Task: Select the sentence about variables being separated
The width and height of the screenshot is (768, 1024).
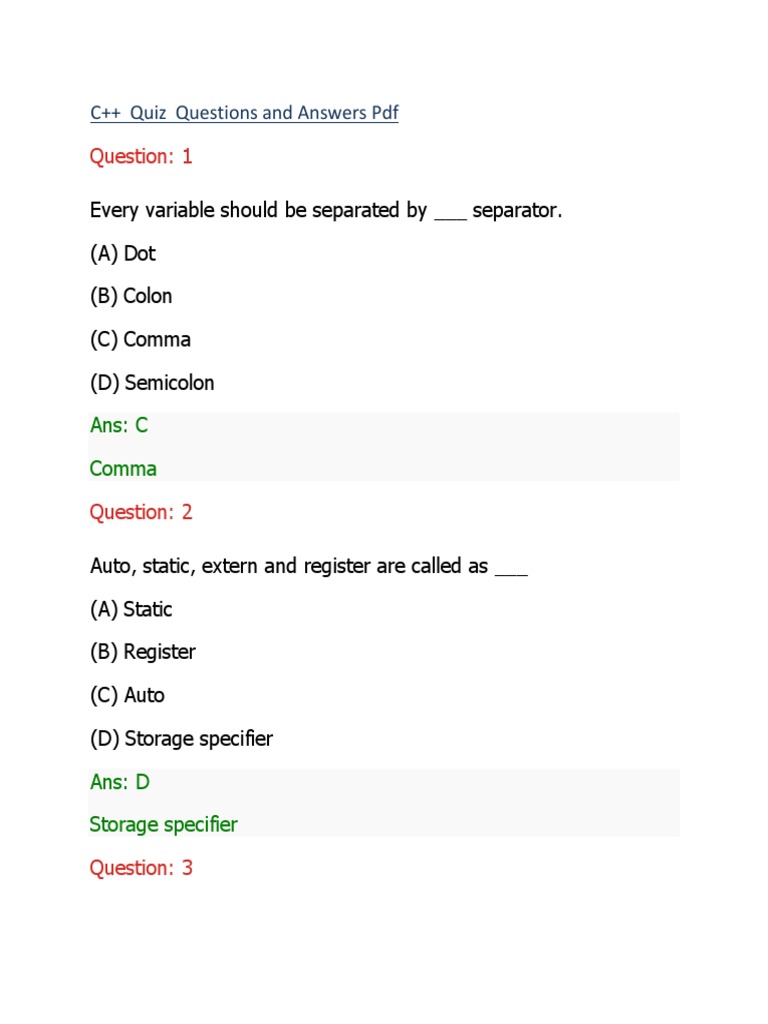Action: point(326,211)
